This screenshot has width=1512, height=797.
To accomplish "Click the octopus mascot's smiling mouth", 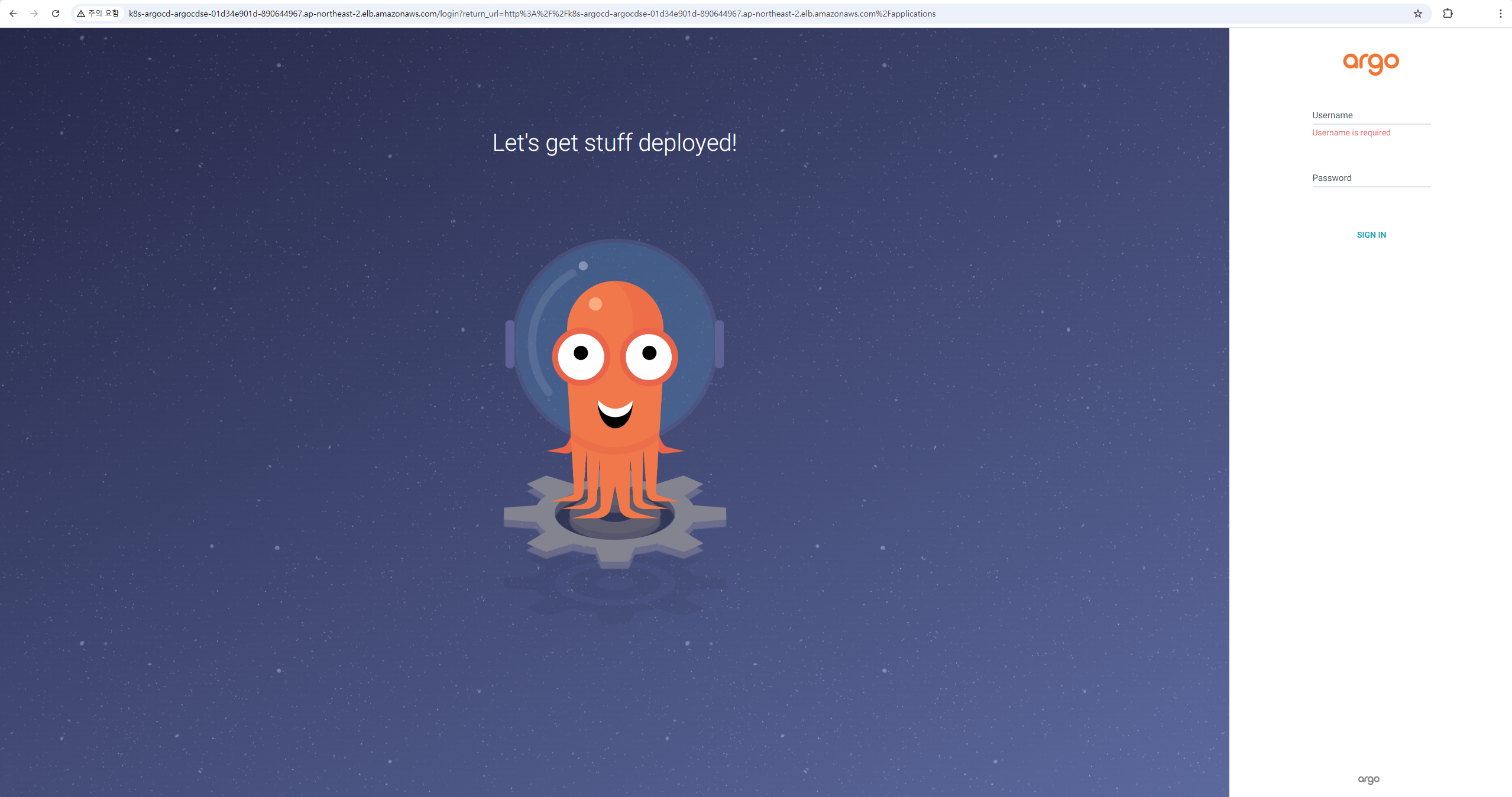I will pos(614,413).
